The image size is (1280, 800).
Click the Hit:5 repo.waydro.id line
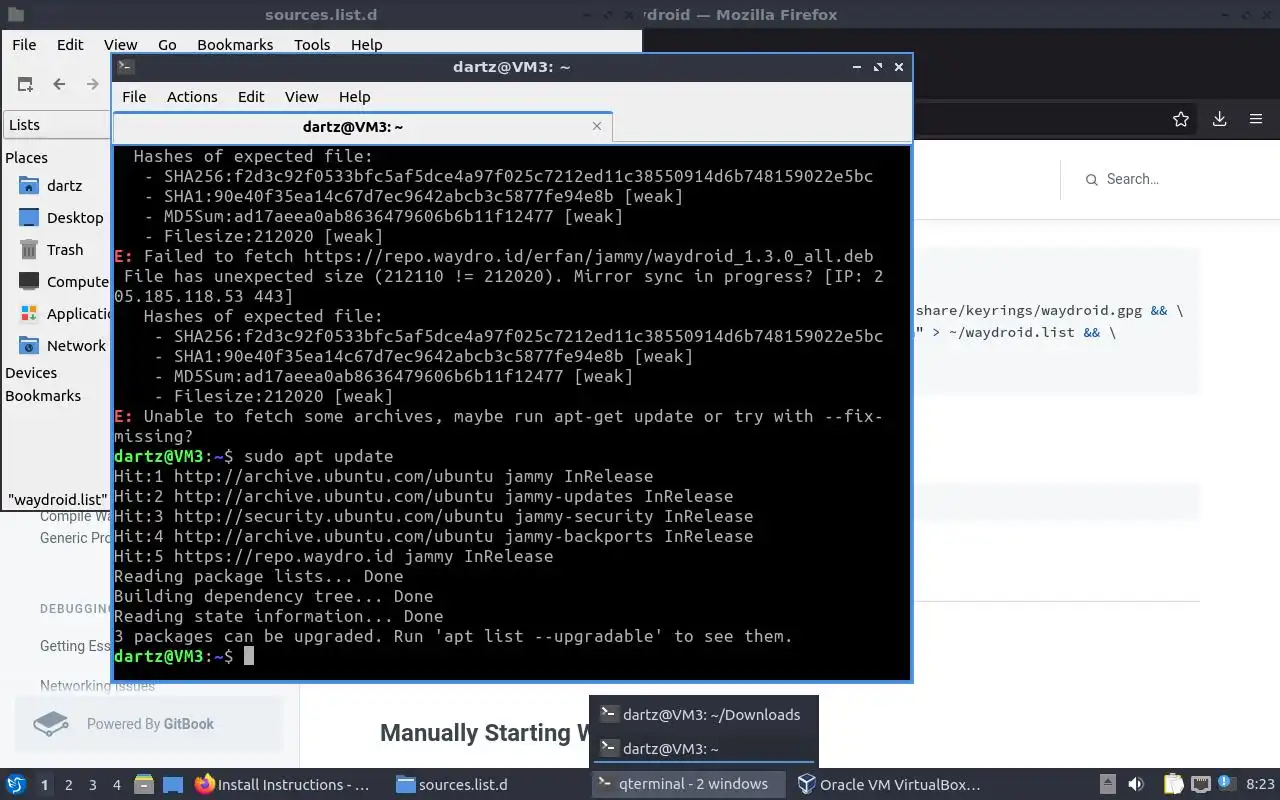pyautogui.click(x=333, y=557)
